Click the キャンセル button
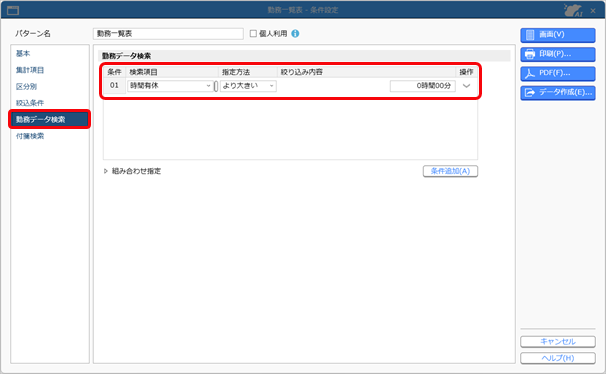The image size is (606, 374). [558, 342]
